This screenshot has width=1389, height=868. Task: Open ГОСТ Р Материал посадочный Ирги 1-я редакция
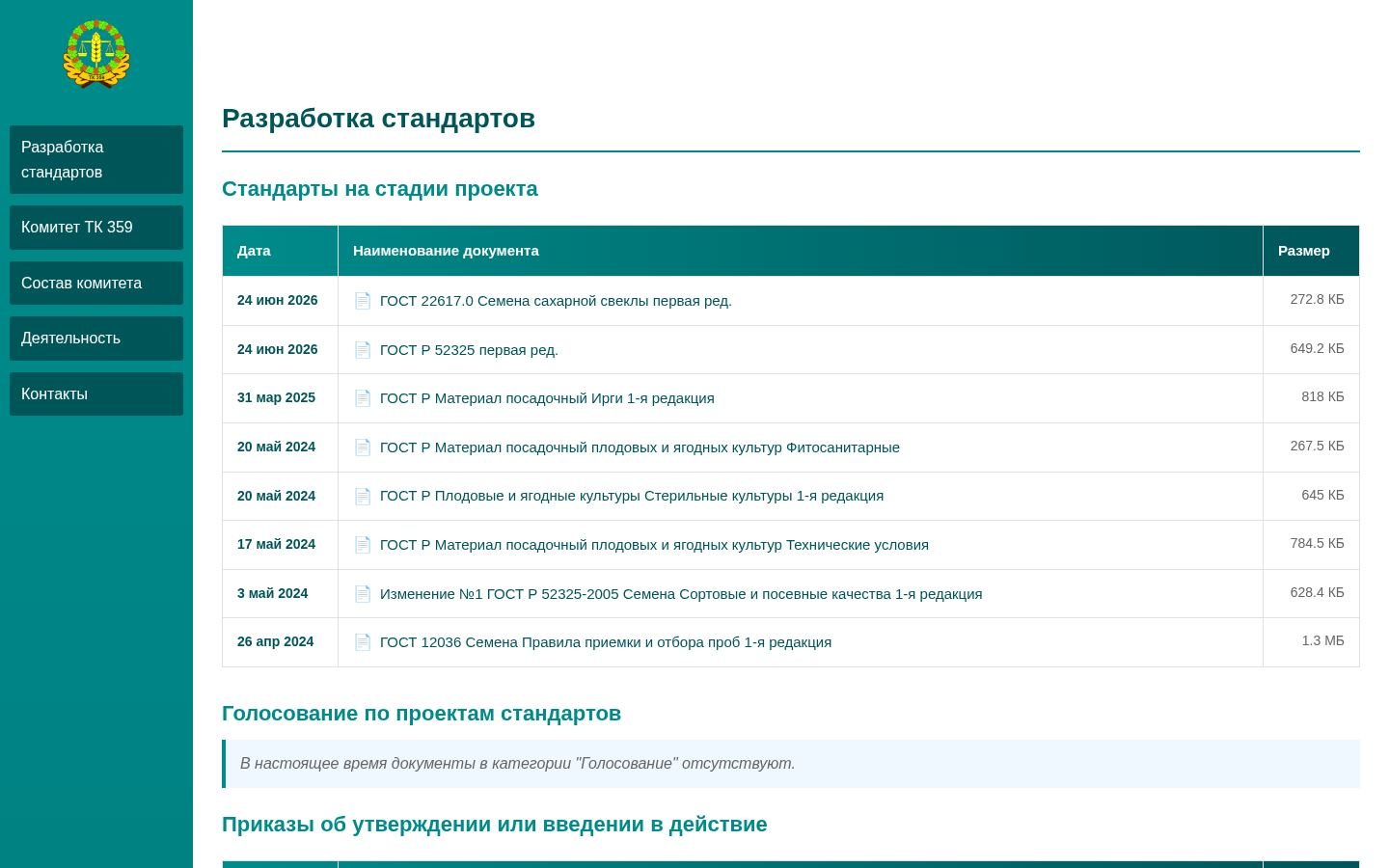[x=547, y=398]
